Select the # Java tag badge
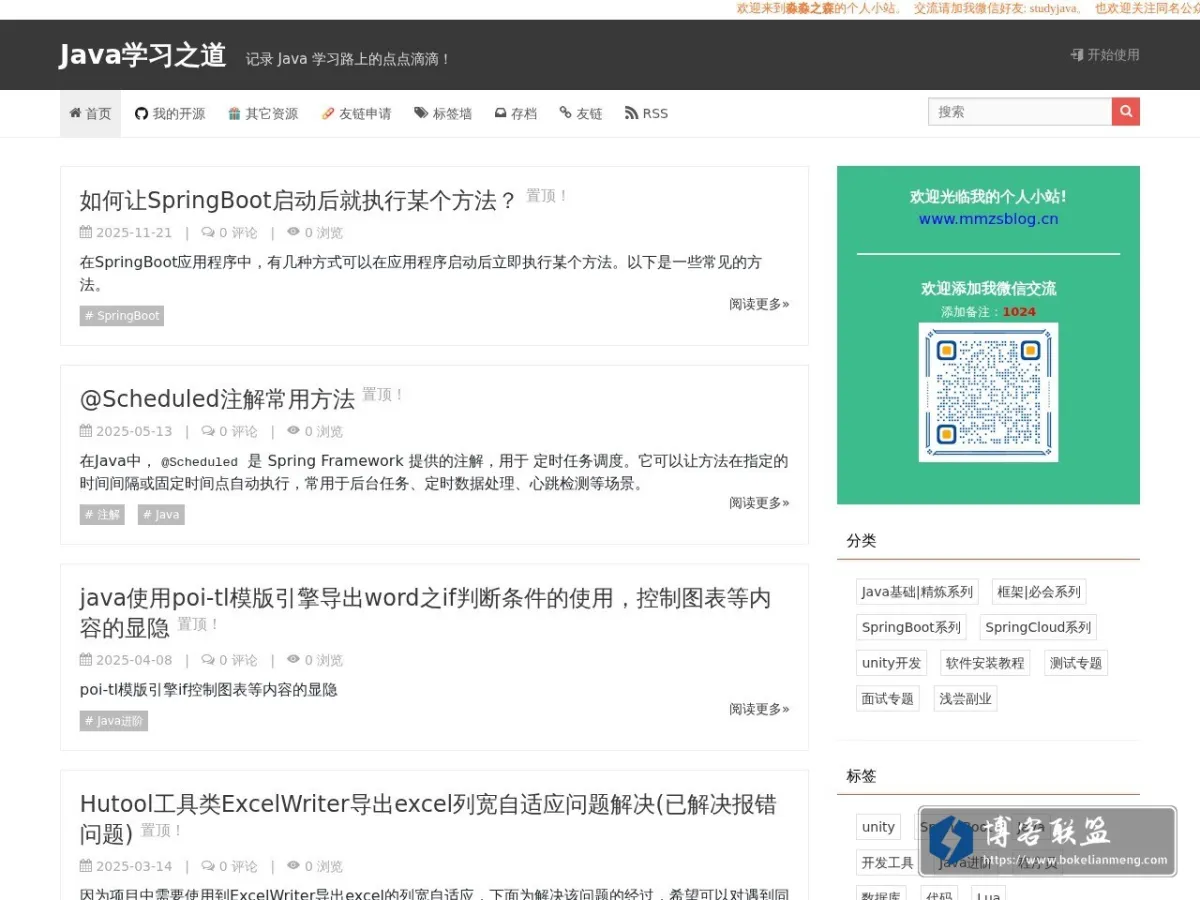The image size is (1200, 900). 161,515
